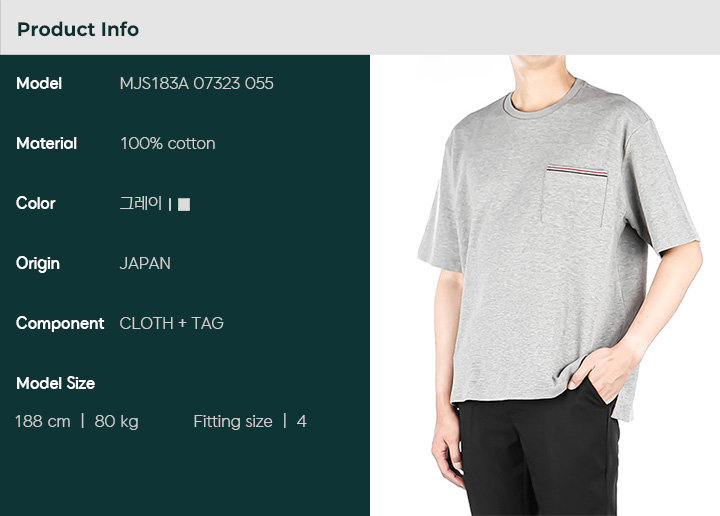The image size is (720, 516).
Task: Click model number MJS183A 07323 055
Action: (197, 84)
